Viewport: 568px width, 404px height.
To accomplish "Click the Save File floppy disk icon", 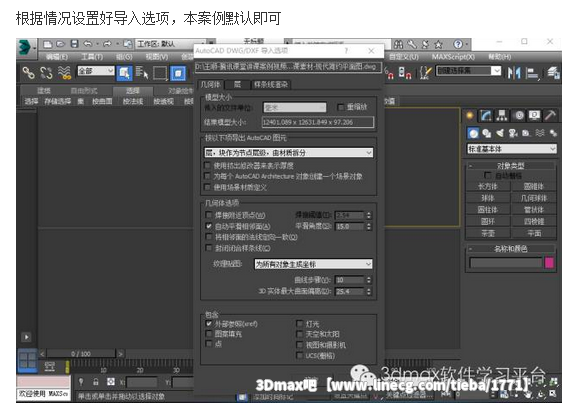I will (74, 44).
